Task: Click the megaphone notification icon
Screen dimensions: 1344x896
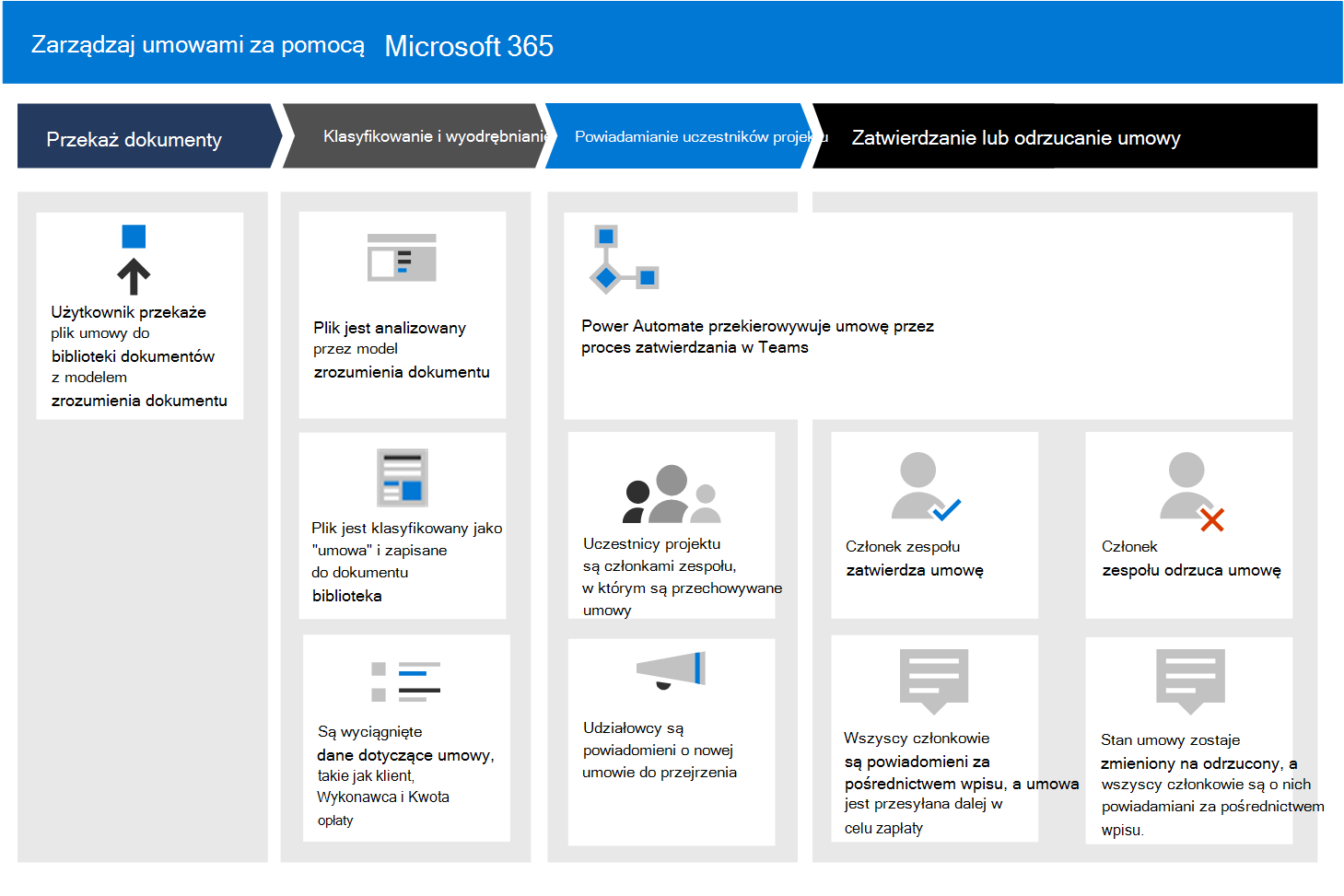Action: point(672,669)
